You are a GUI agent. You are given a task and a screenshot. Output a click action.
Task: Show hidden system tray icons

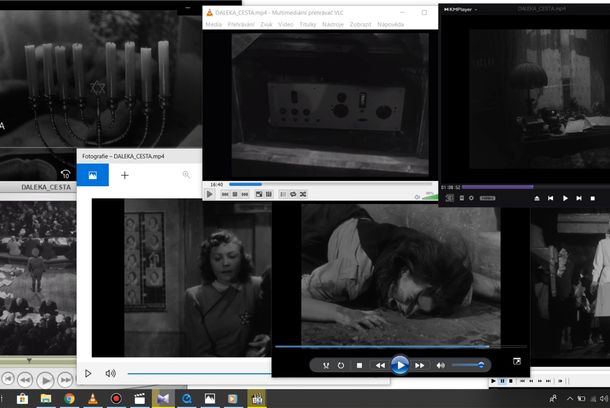tap(570, 399)
